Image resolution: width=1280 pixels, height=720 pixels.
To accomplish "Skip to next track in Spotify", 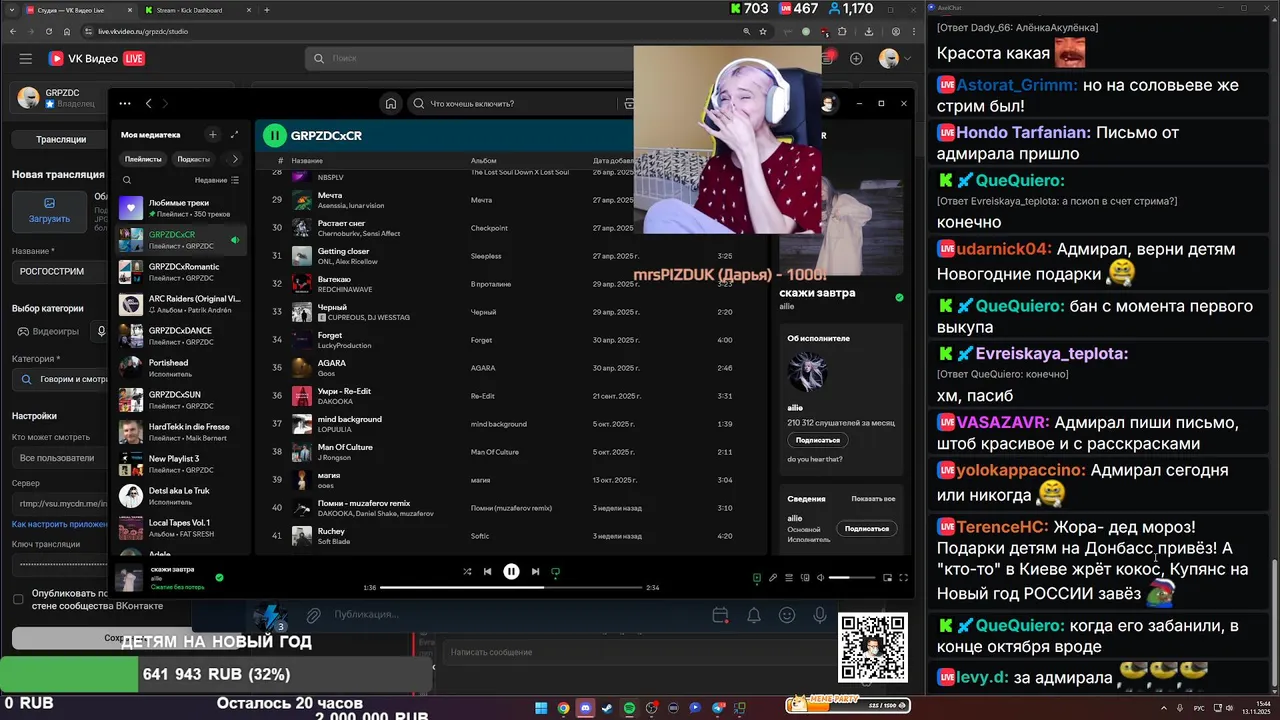I will pos(535,572).
